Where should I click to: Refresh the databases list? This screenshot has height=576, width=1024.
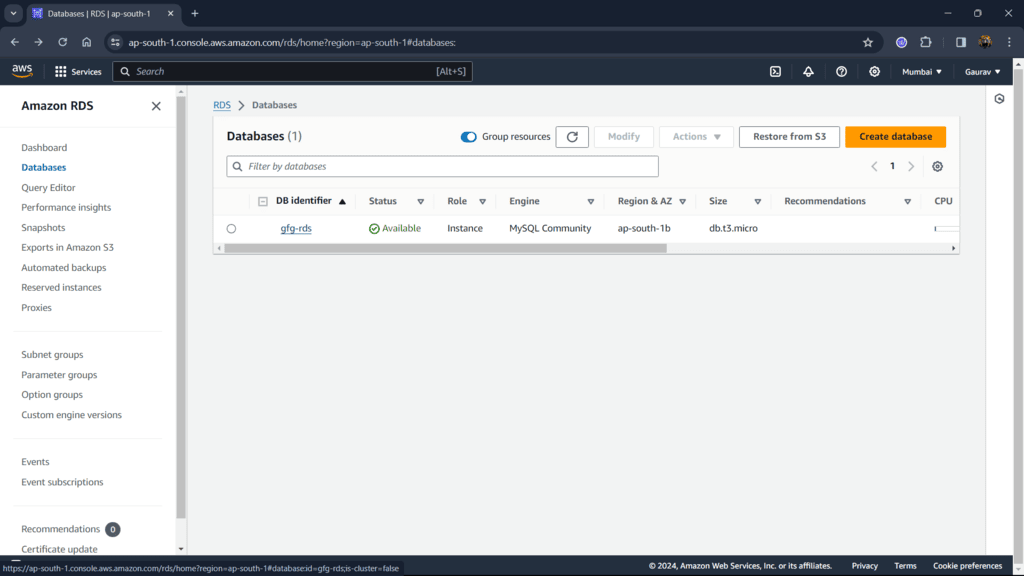[x=572, y=136]
